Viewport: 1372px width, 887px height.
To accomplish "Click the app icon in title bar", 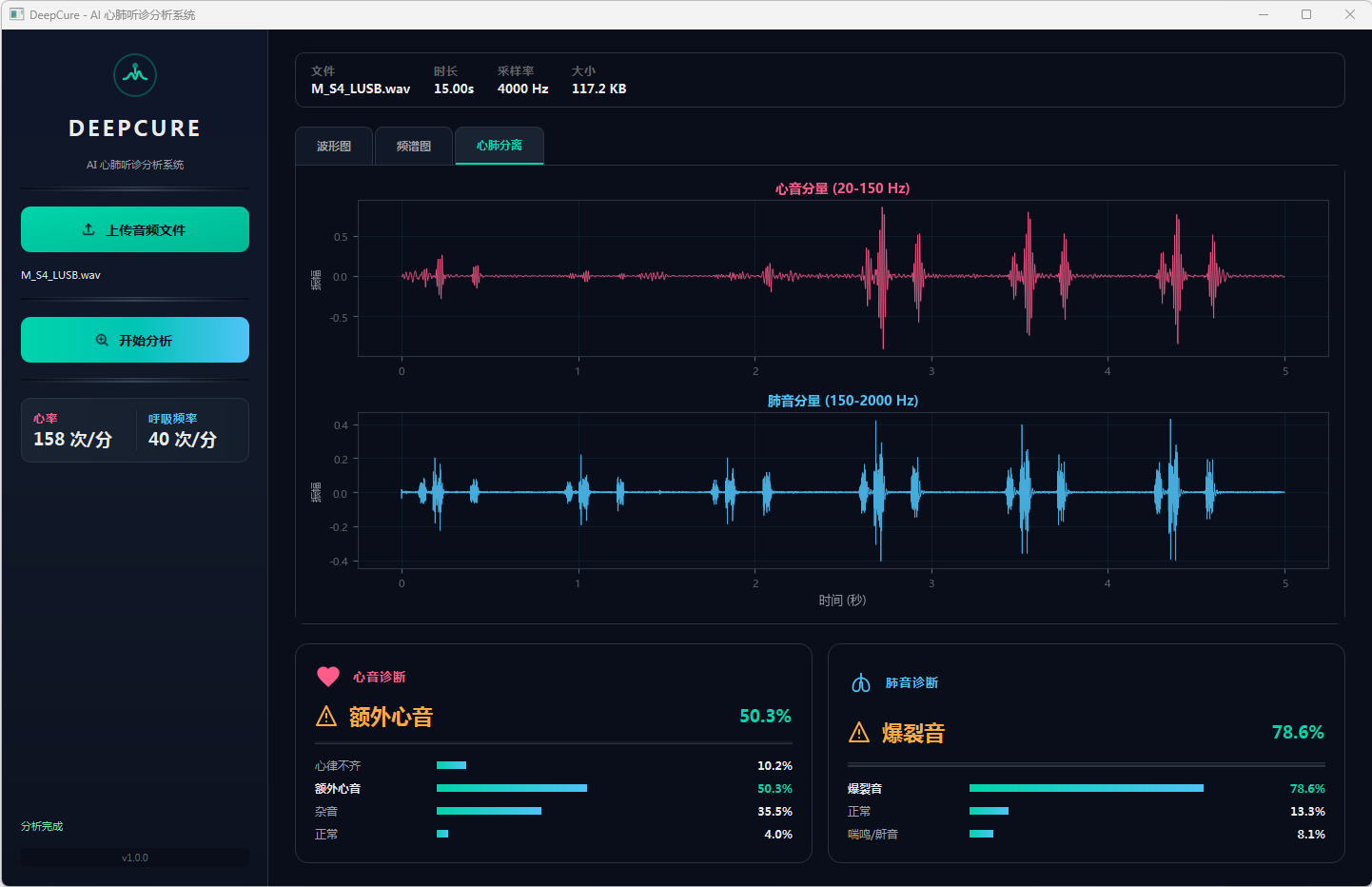I will coord(16,14).
